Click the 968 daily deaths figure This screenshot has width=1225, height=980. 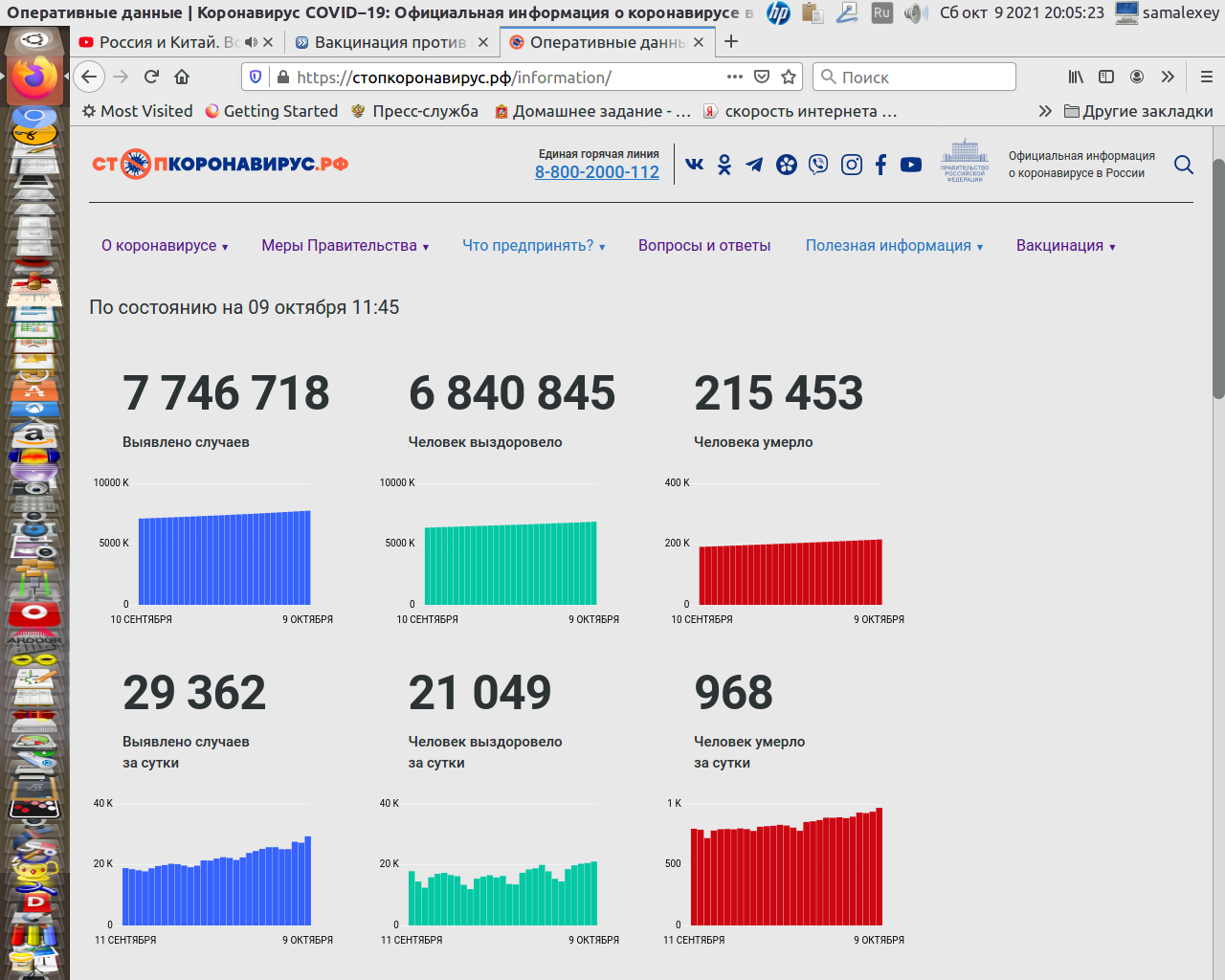tap(733, 693)
